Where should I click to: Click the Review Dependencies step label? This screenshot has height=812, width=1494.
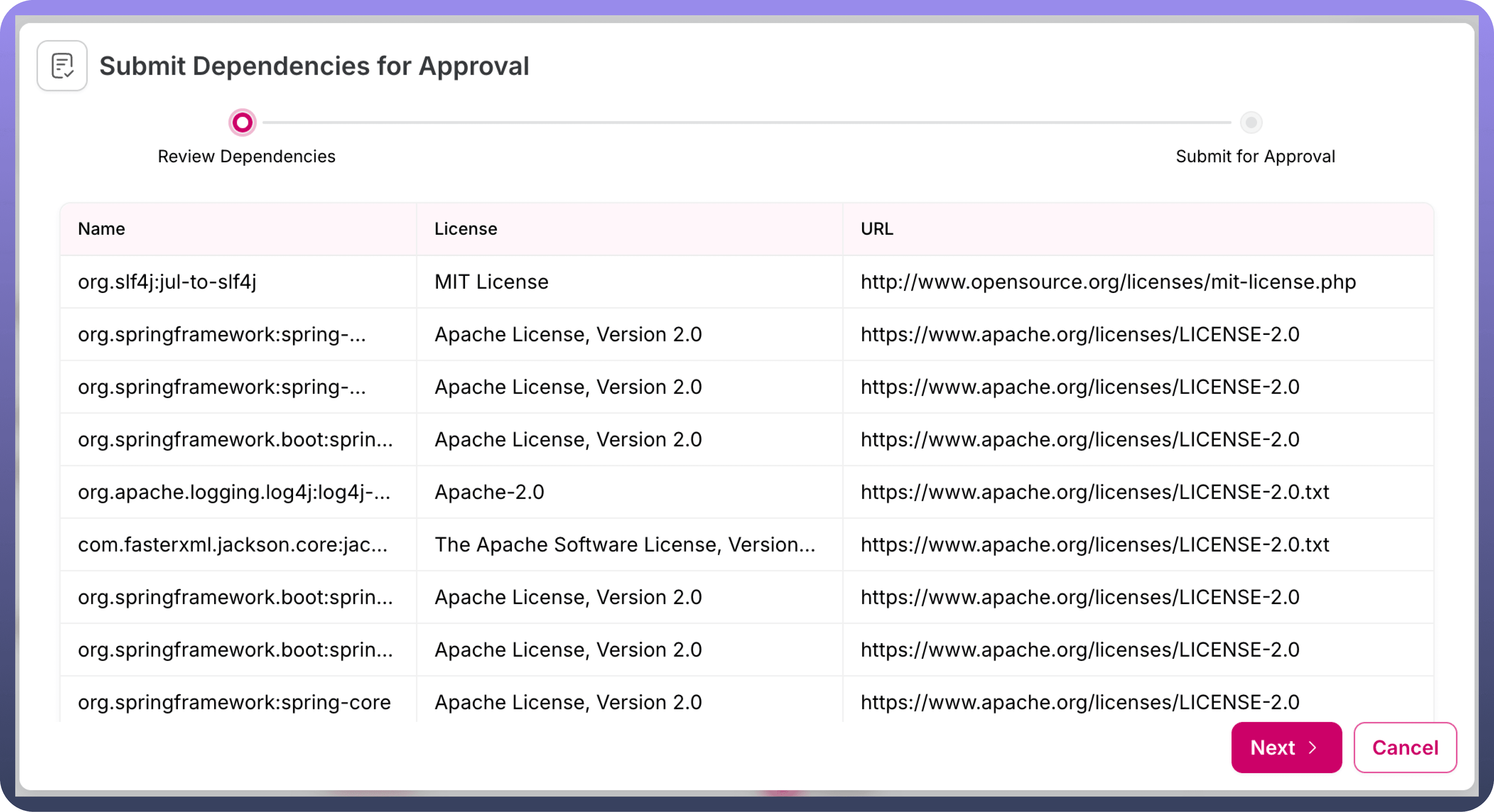(247, 157)
